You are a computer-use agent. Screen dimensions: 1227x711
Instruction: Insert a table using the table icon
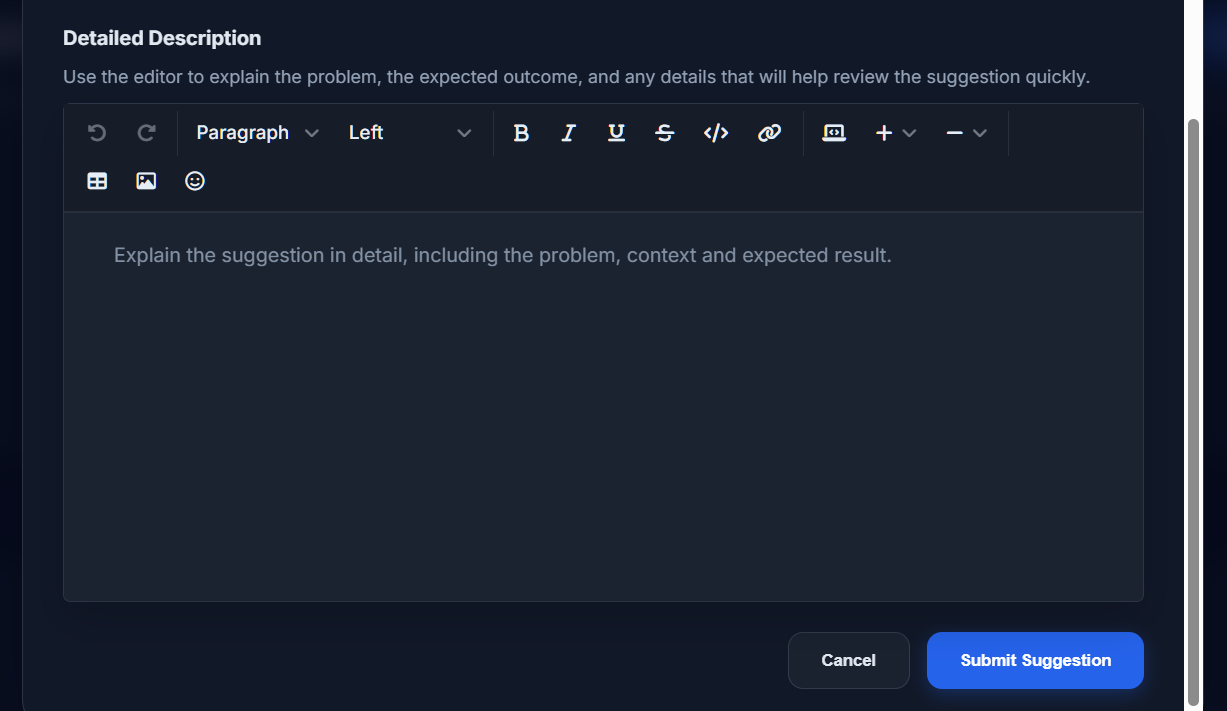pos(97,181)
